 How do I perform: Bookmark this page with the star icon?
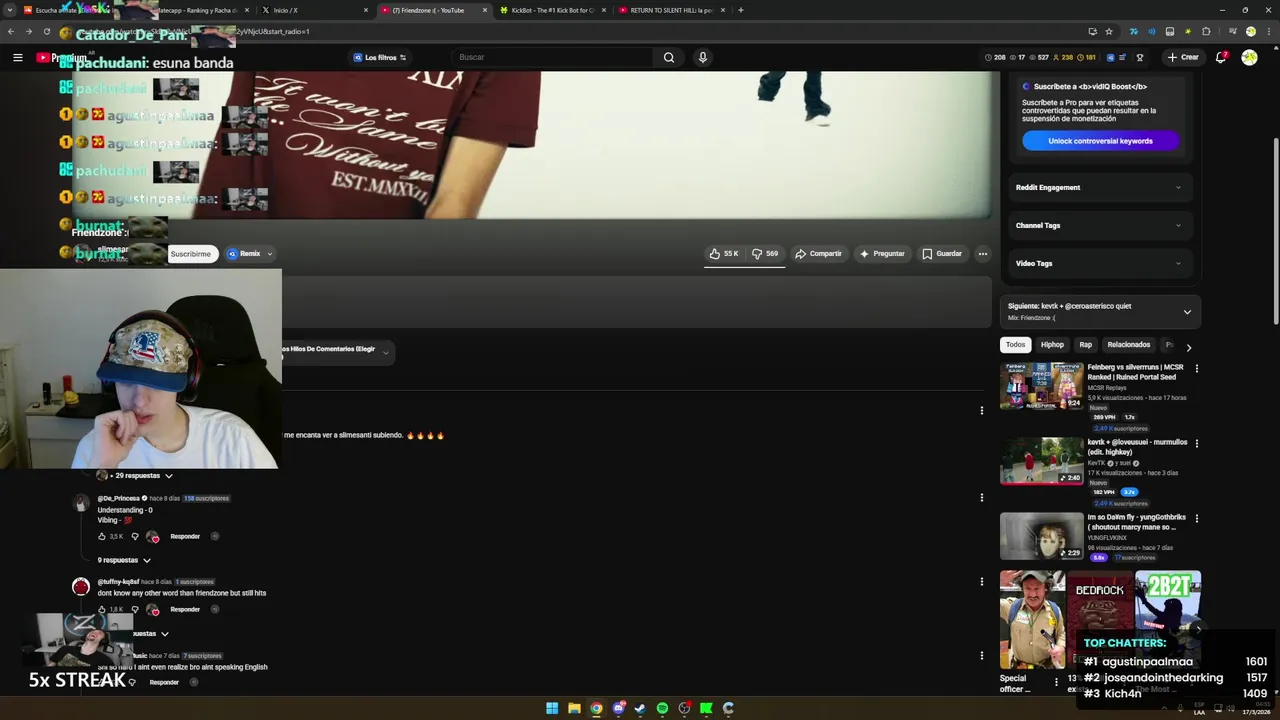[1109, 31]
